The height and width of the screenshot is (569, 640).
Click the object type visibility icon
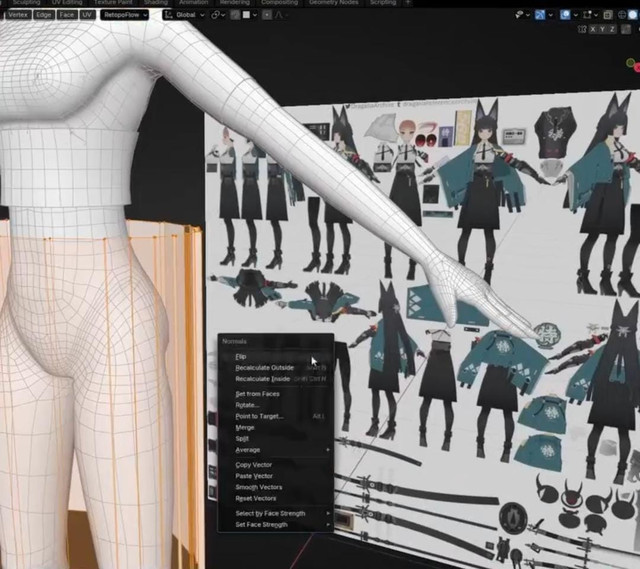coord(519,15)
